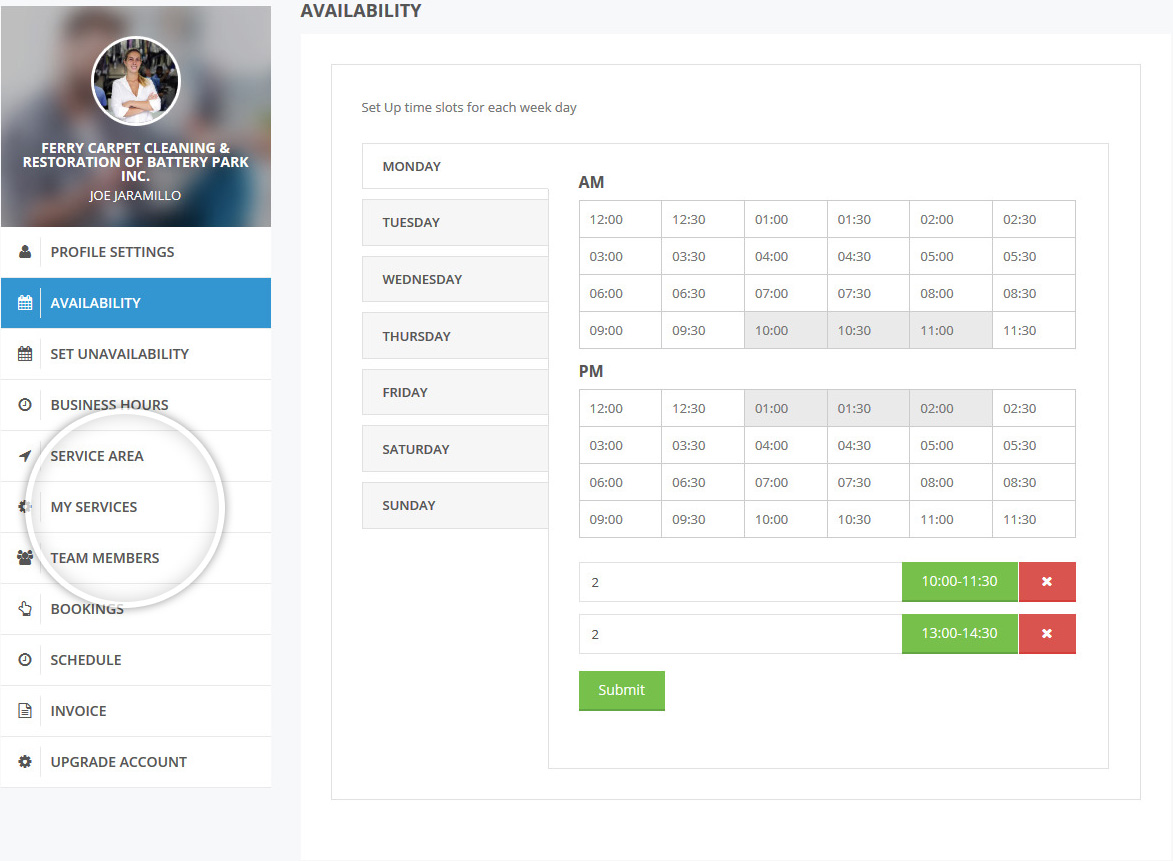
Task: Delete the 10:00-11:30 time slot
Action: point(1046,582)
